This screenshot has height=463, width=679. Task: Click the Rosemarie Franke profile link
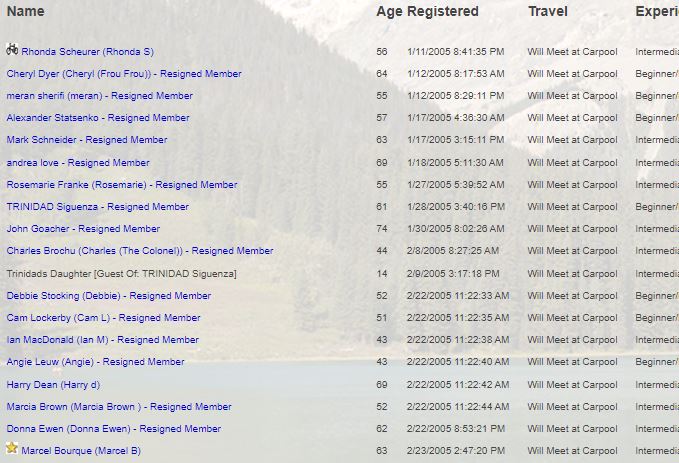click(x=122, y=185)
